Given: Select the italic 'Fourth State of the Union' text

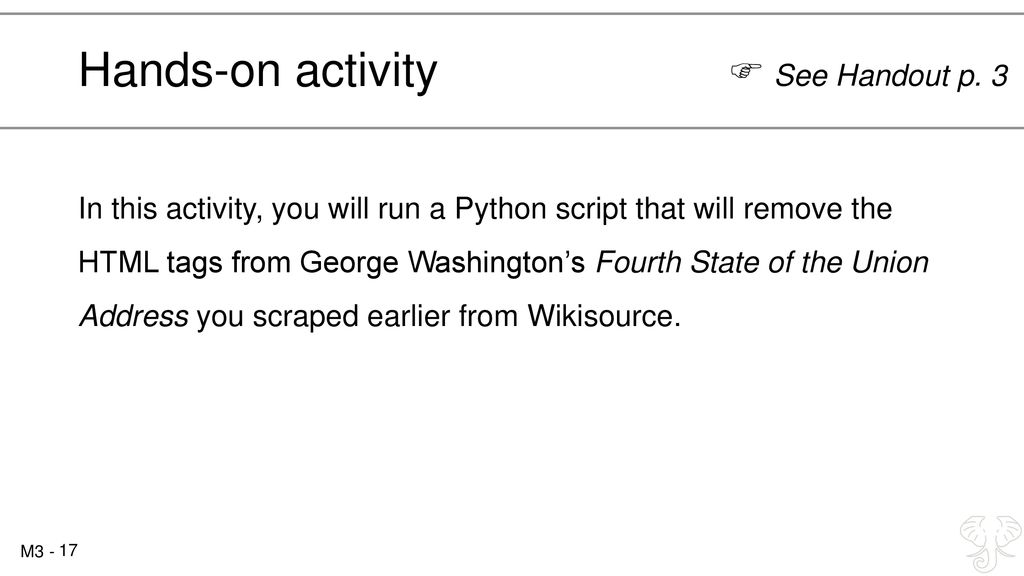Looking at the screenshot, I should coord(762,263).
